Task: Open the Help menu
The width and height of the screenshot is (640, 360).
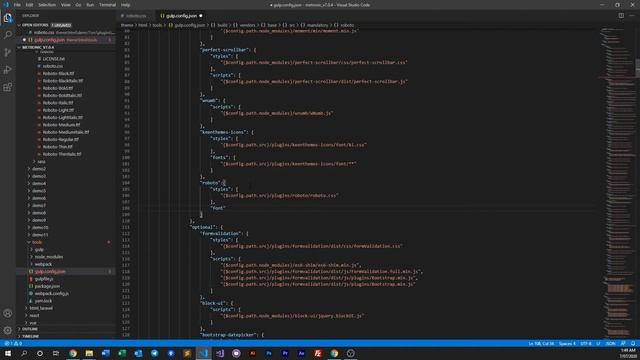Action: 125,5
